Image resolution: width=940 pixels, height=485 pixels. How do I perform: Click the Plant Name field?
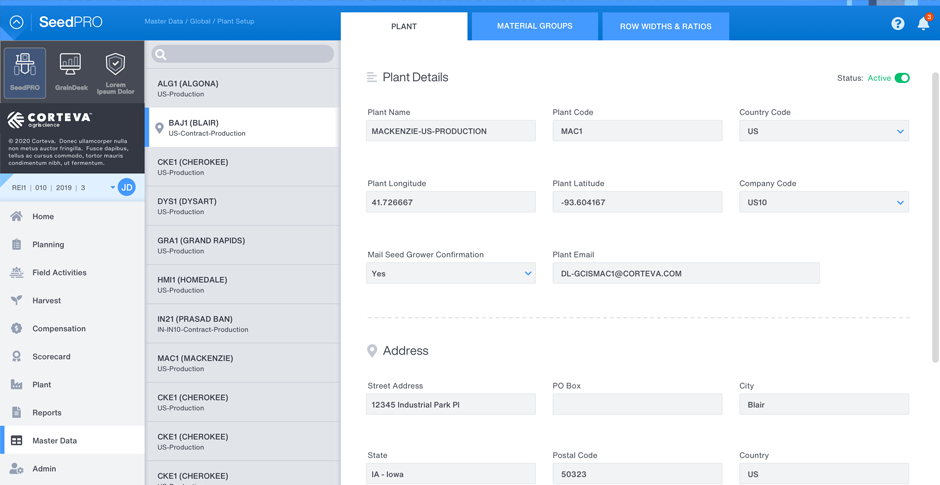click(451, 131)
